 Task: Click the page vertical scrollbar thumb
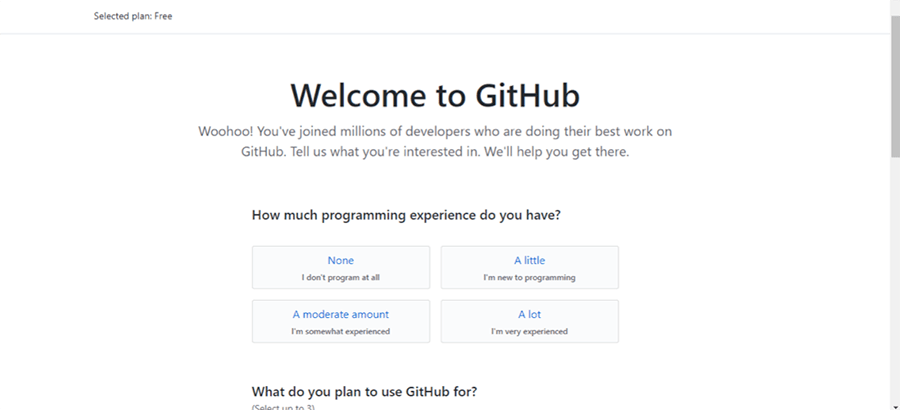(895, 86)
